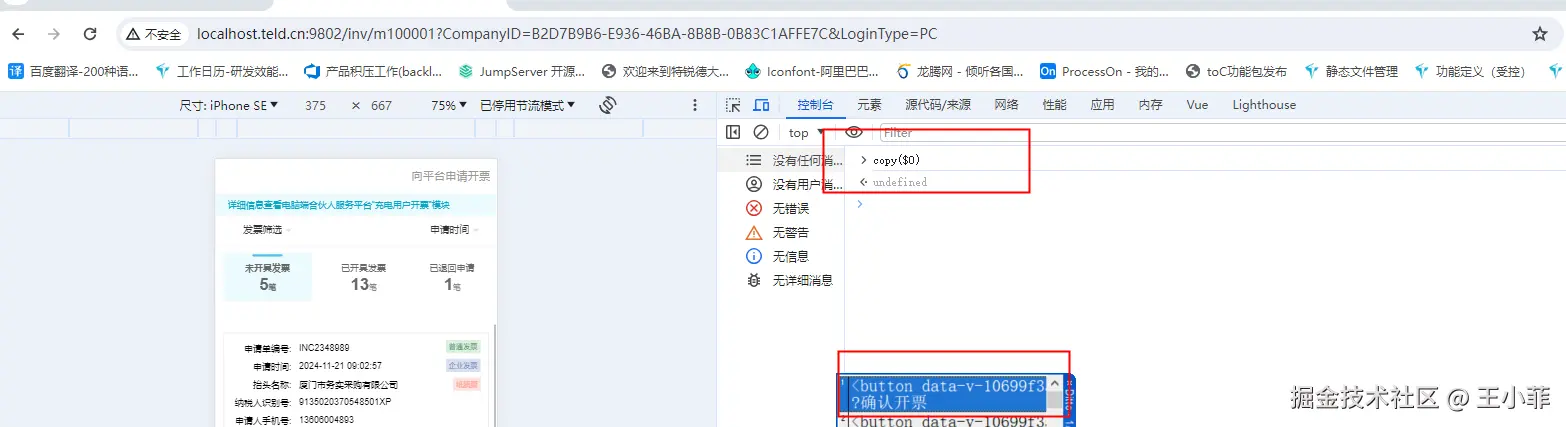Toggle the device toolbar icon
This screenshot has width=1566, height=427.
pyautogui.click(x=761, y=105)
